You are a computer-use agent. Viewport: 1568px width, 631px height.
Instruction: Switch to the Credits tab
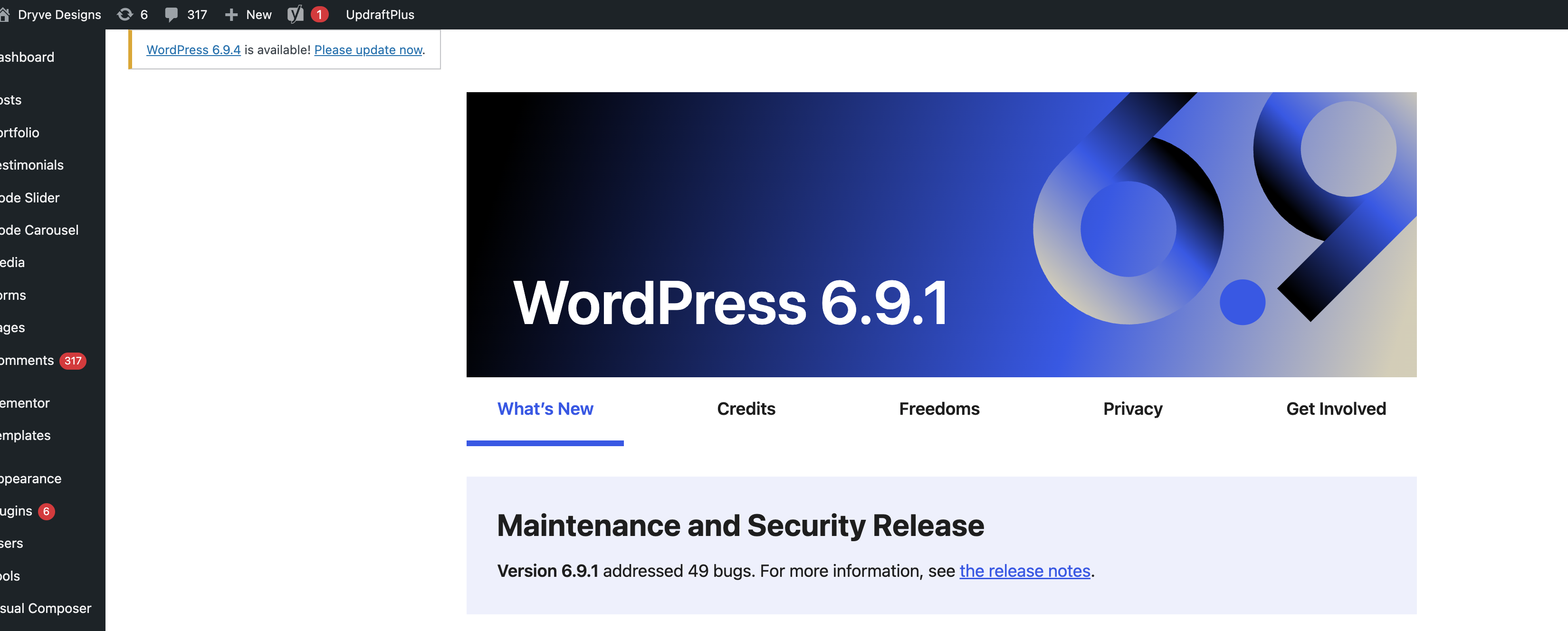pyautogui.click(x=746, y=409)
